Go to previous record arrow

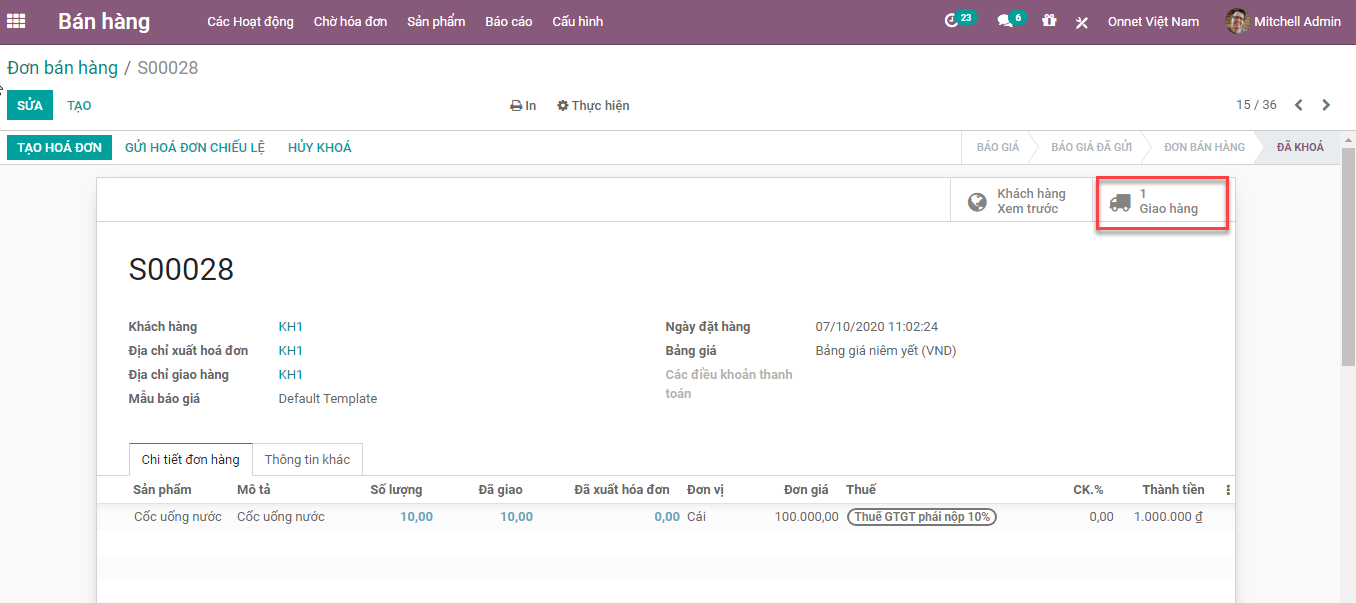pos(1299,105)
